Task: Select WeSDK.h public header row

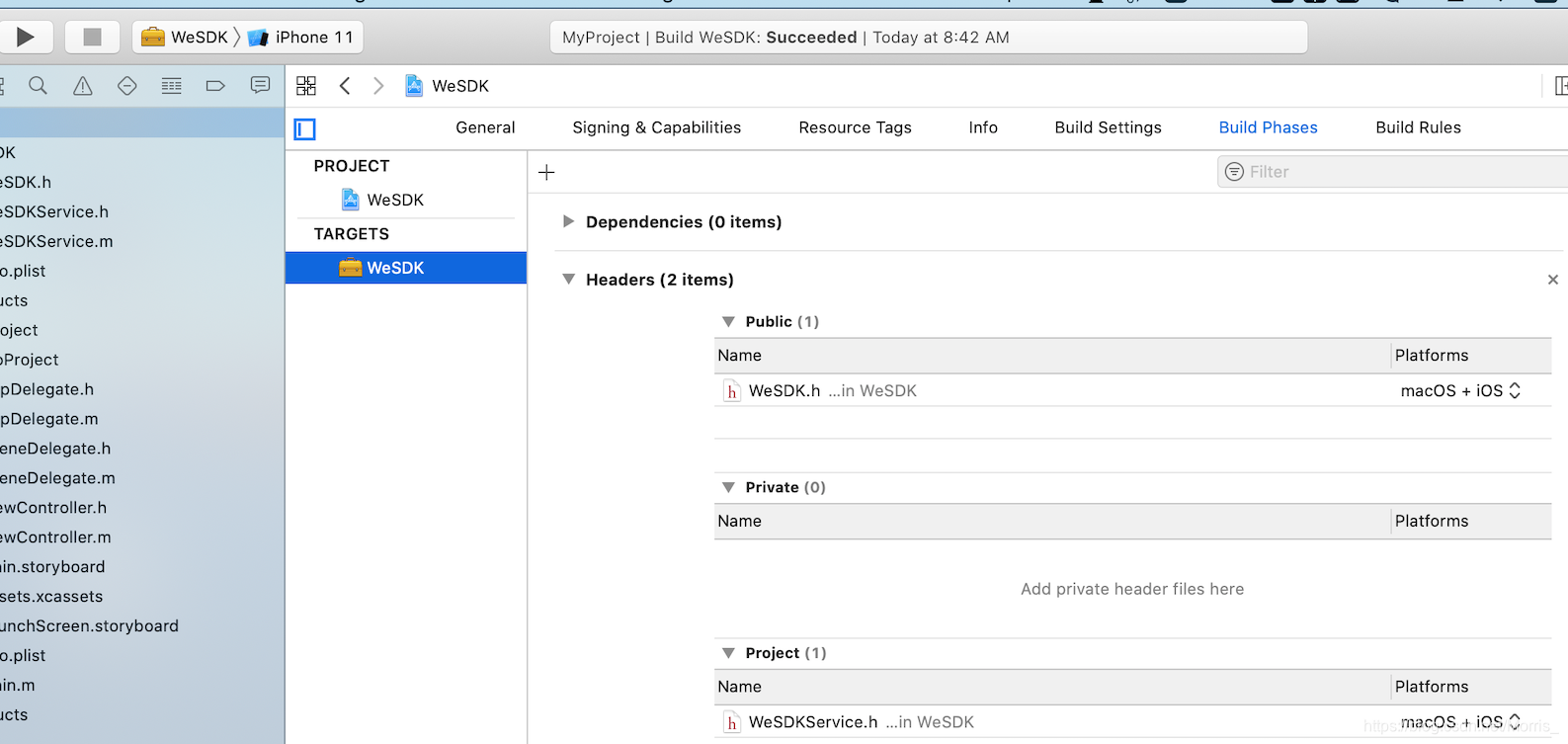Action: pyautogui.click(x=1132, y=390)
